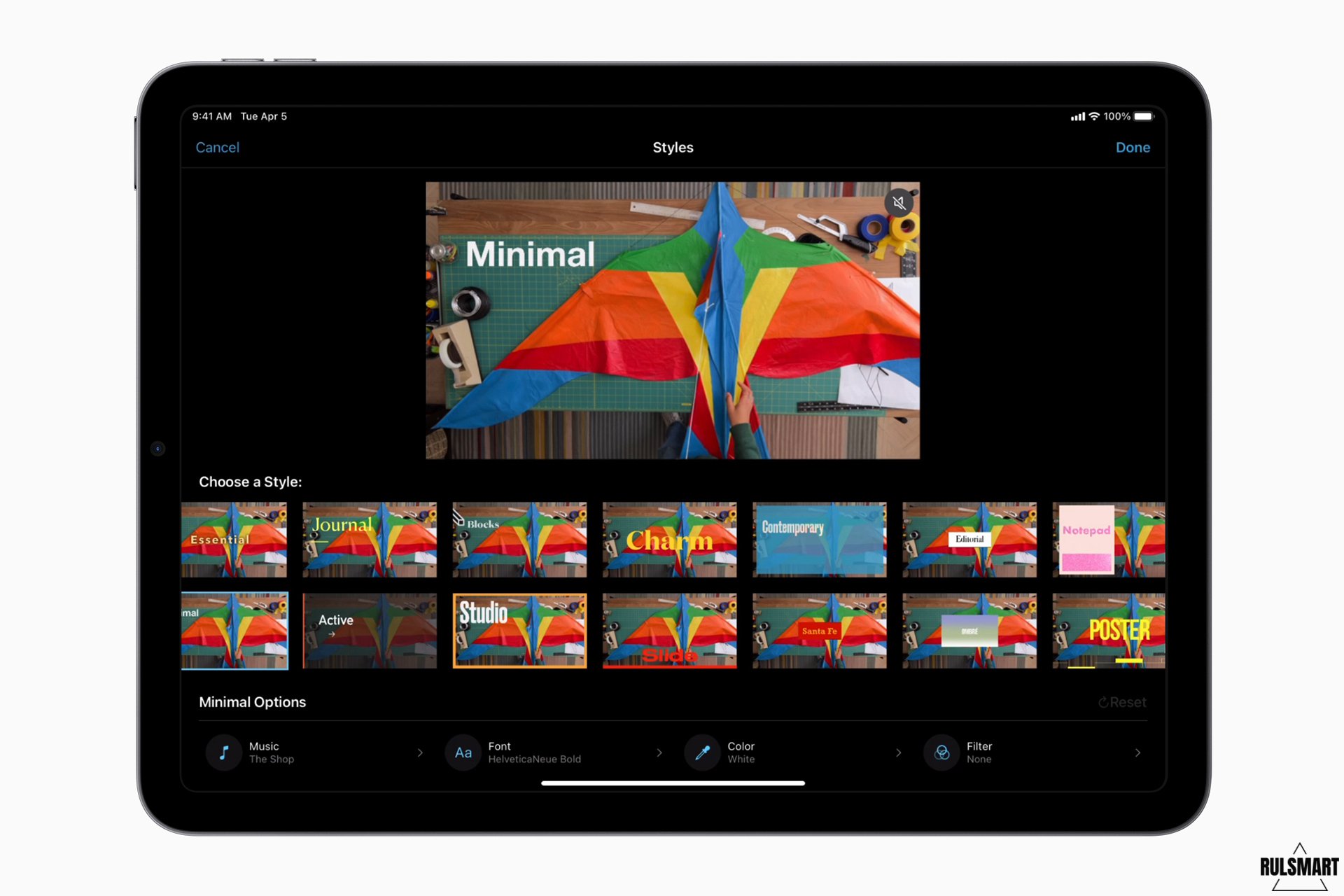Image resolution: width=1344 pixels, height=896 pixels.
Task: Open the Color options chevron
Action: click(899, 752)
